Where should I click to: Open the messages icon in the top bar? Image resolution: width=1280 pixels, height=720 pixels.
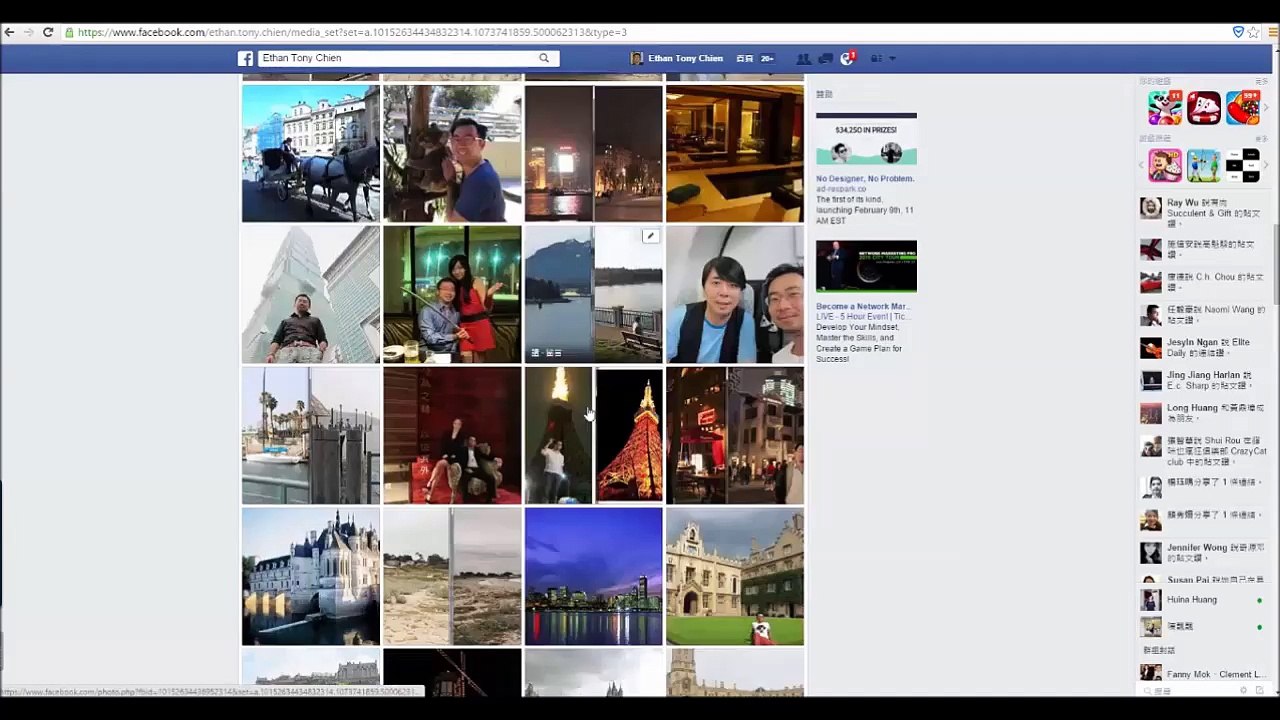(x=825, y=59)
